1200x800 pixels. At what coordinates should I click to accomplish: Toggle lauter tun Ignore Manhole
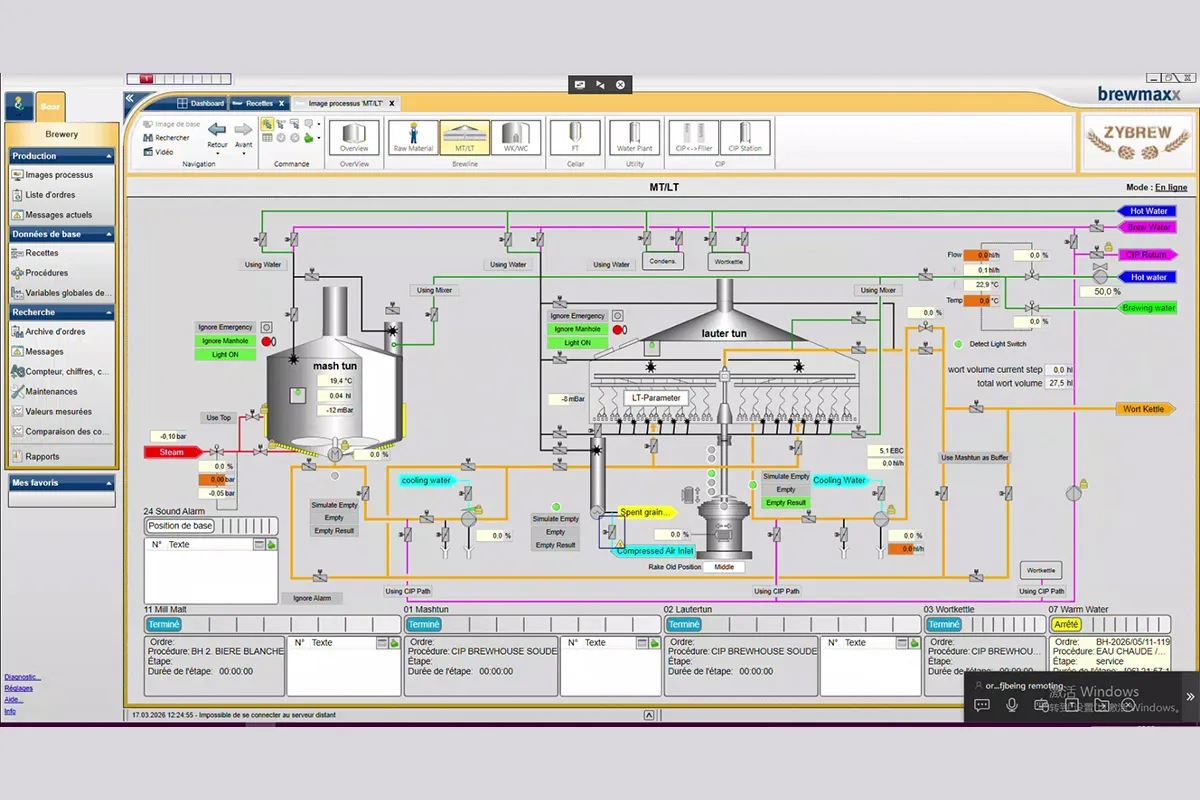[578, 329]
